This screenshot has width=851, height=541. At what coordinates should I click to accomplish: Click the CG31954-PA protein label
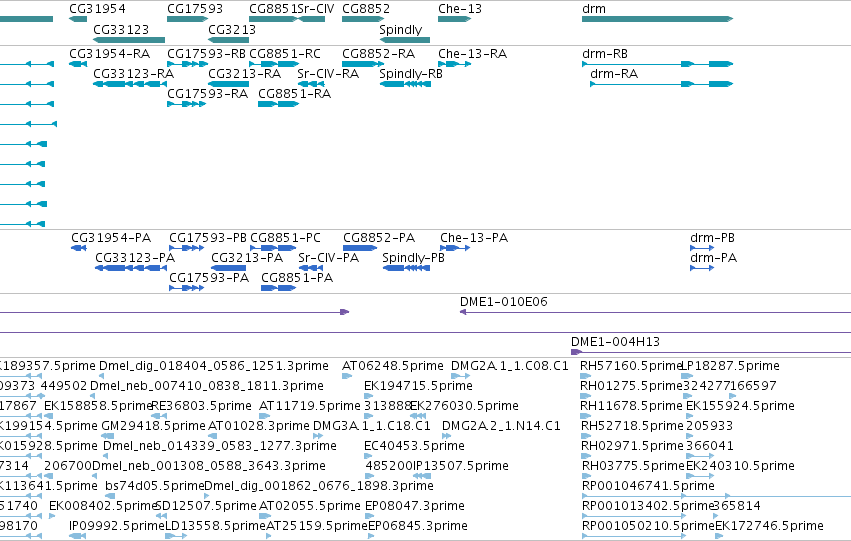111,238
